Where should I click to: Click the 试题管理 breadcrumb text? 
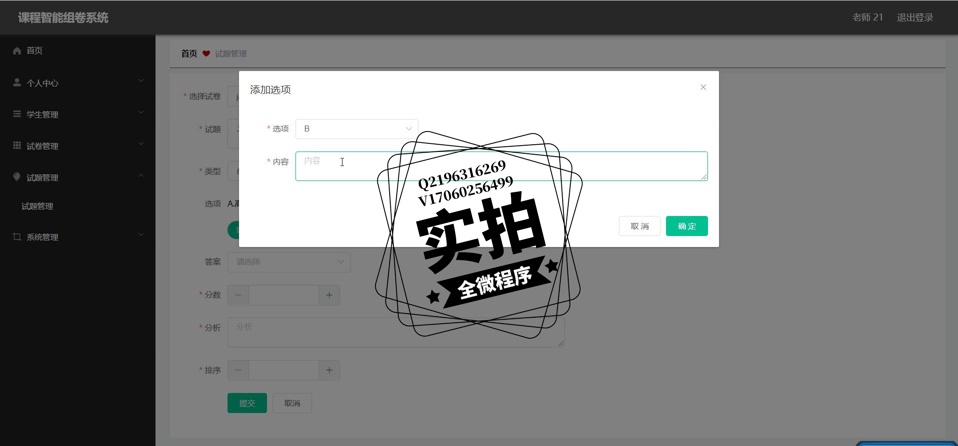pos(231,54)
